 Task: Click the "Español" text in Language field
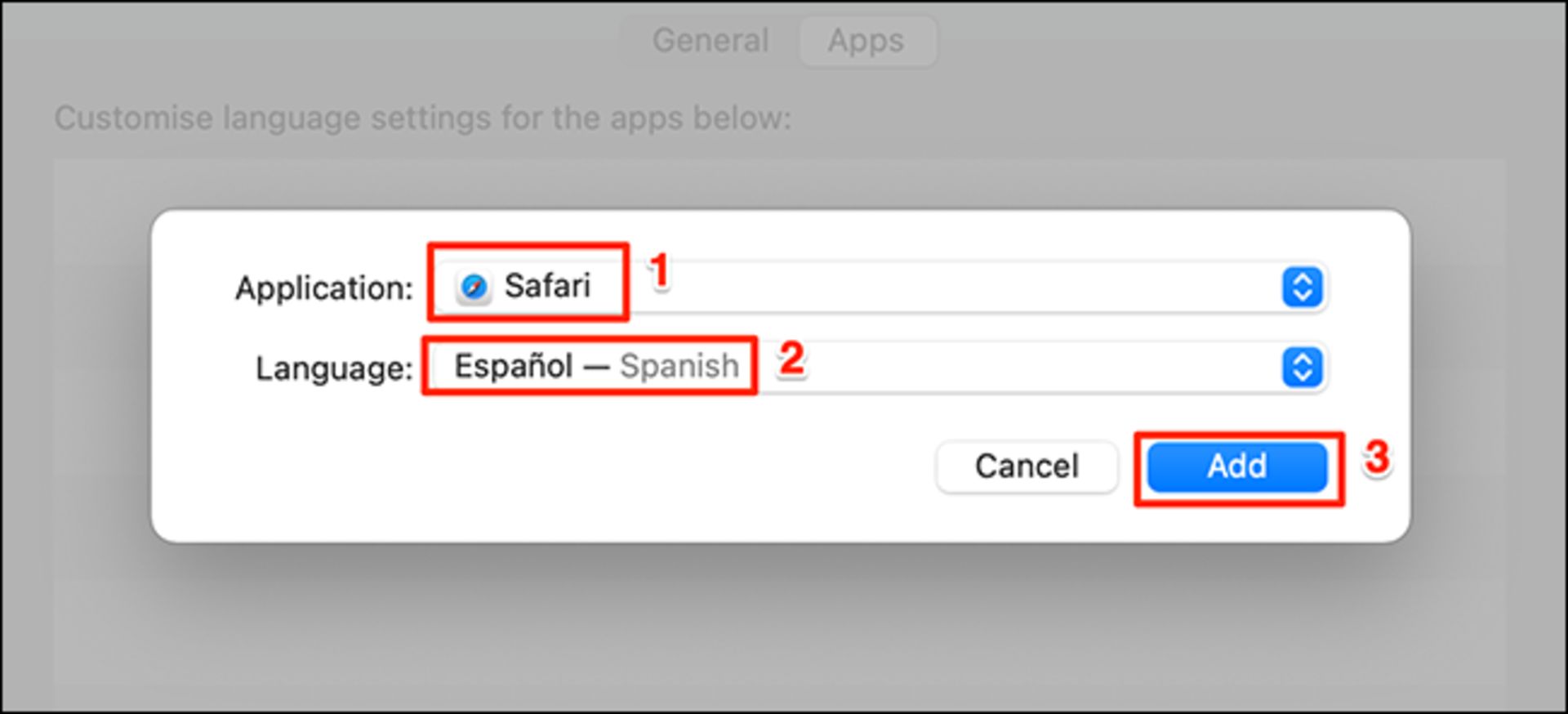click(x=513, y=366)
